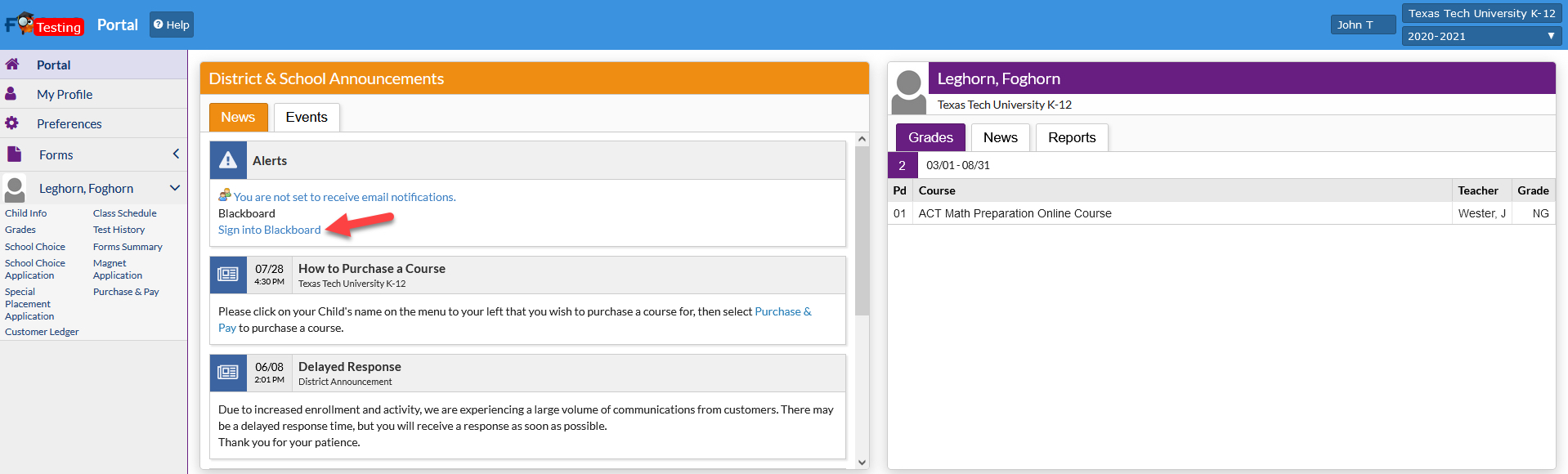Open Special Placement Application link
Image resolution: width=1568 pixels, height=474 pixels.
pyautogui.click(x=29, y=304)
